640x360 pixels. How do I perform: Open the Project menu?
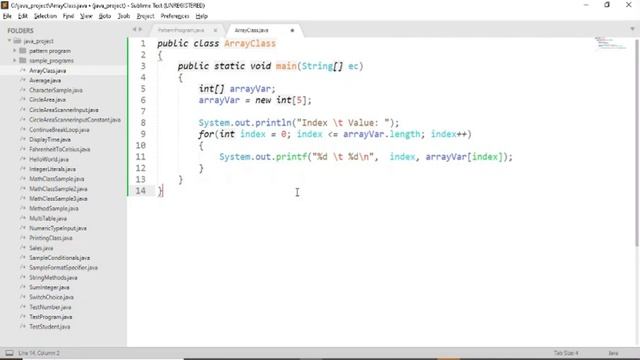click(x=145, y=16)
